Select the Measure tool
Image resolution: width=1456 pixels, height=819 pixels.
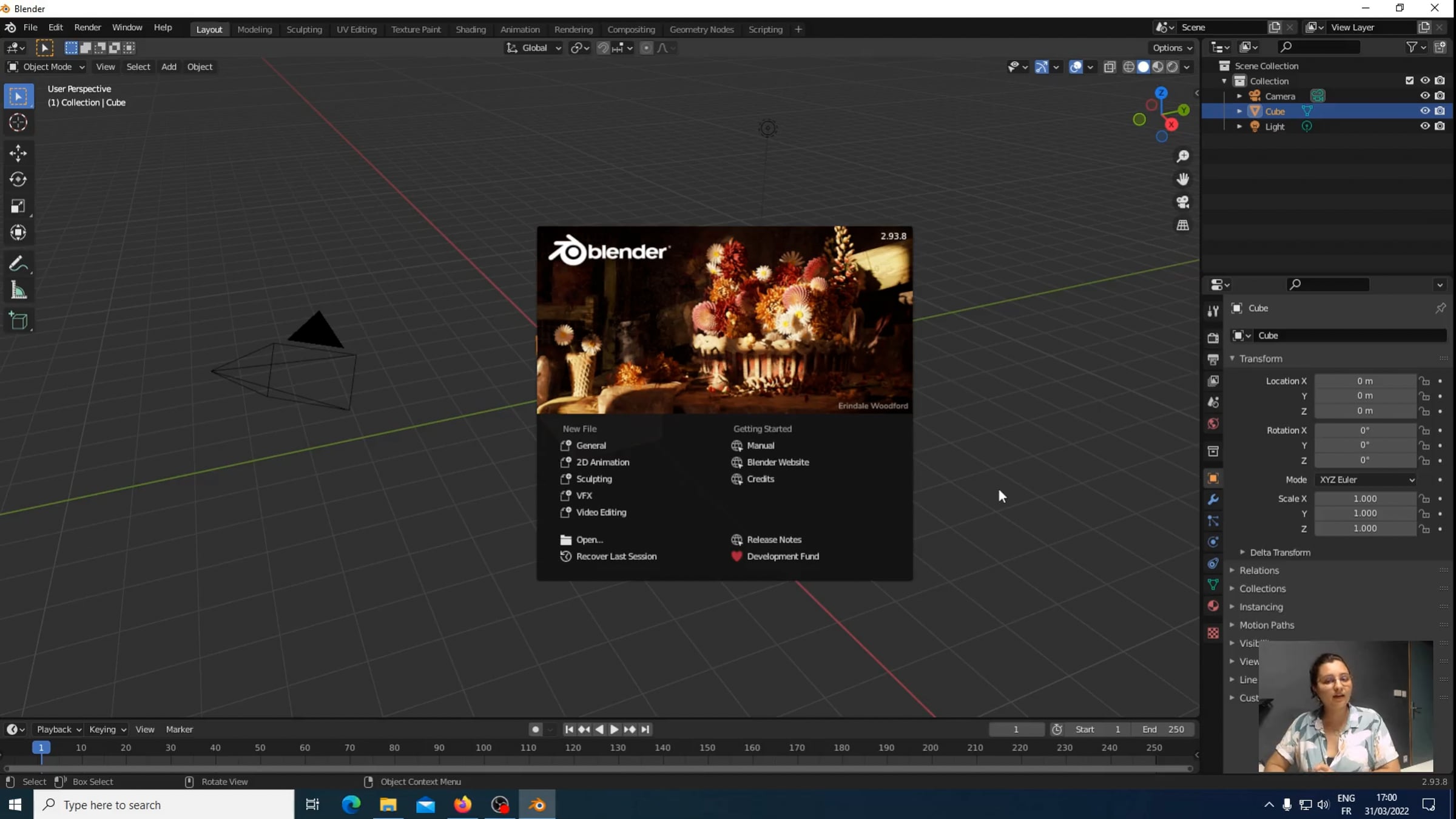[x=18, y=291]
